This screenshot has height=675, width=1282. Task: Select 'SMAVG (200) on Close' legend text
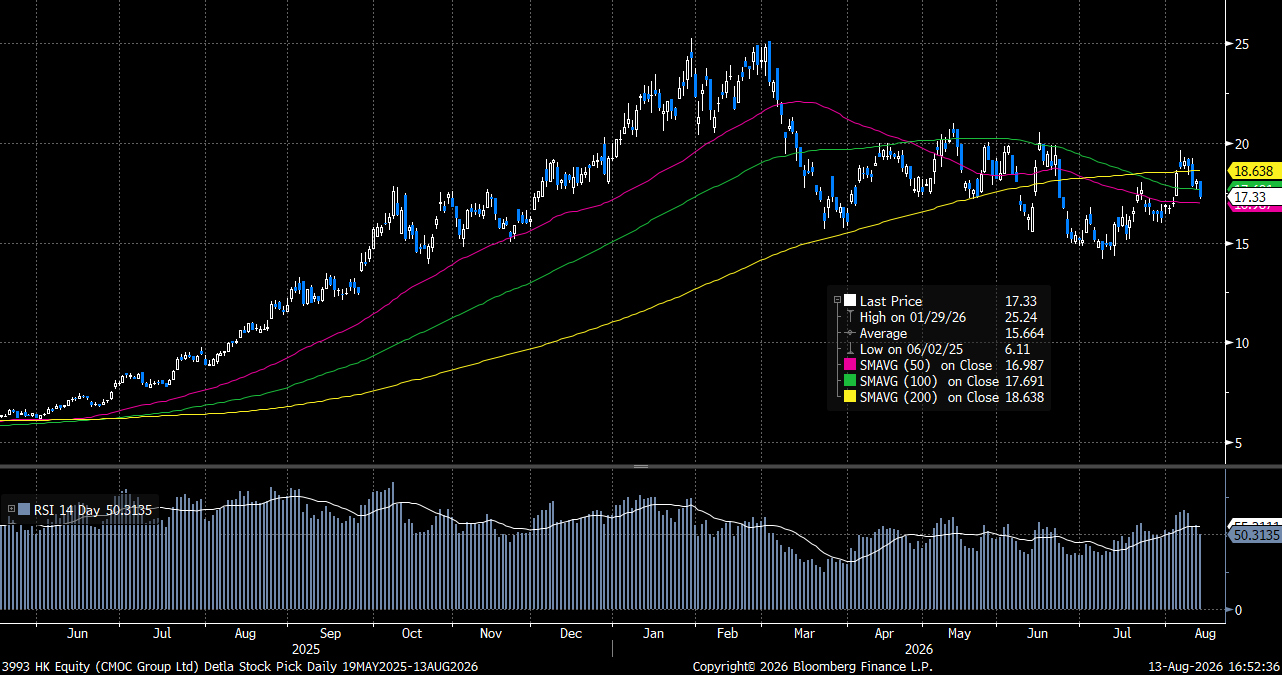[929, 397]
